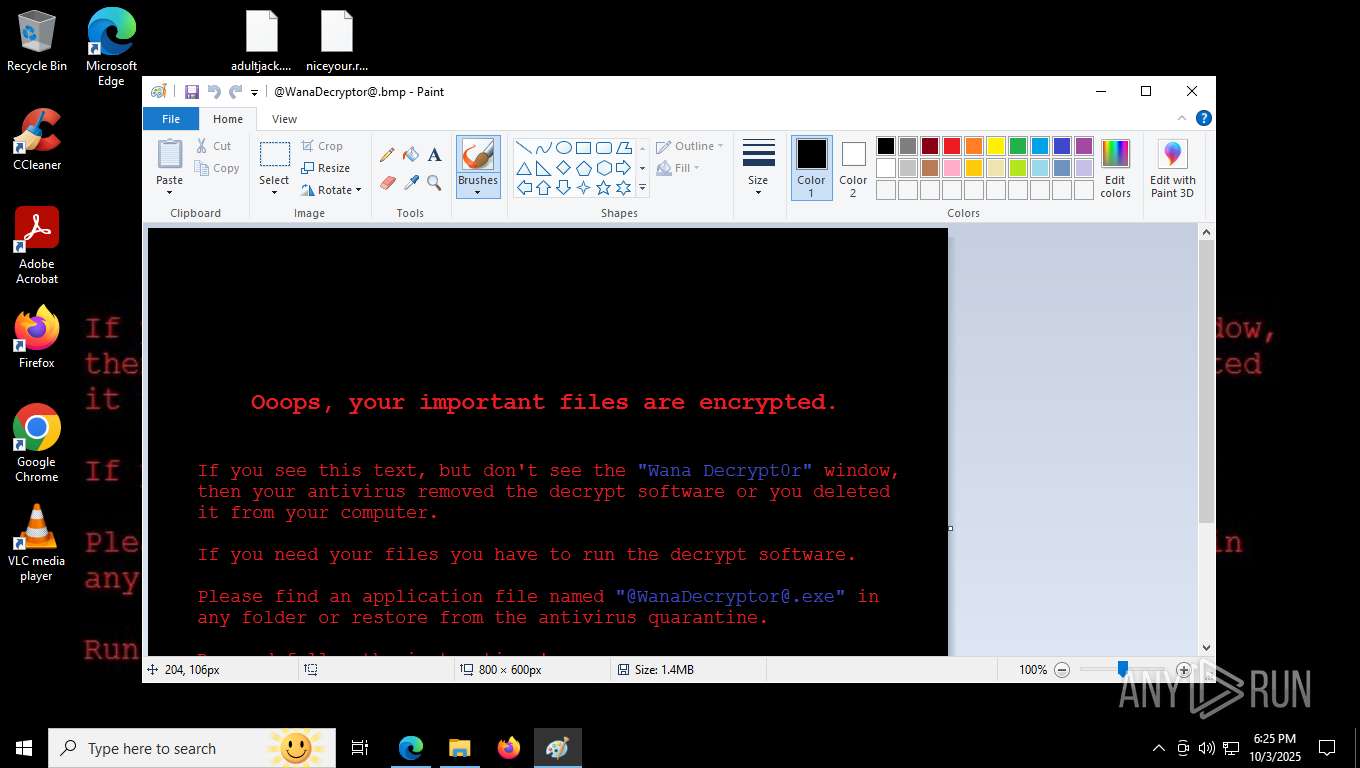Viewport: 1360px width, 768px height.
Task: Open Paint Help question mark
Action: point(1204,118)
